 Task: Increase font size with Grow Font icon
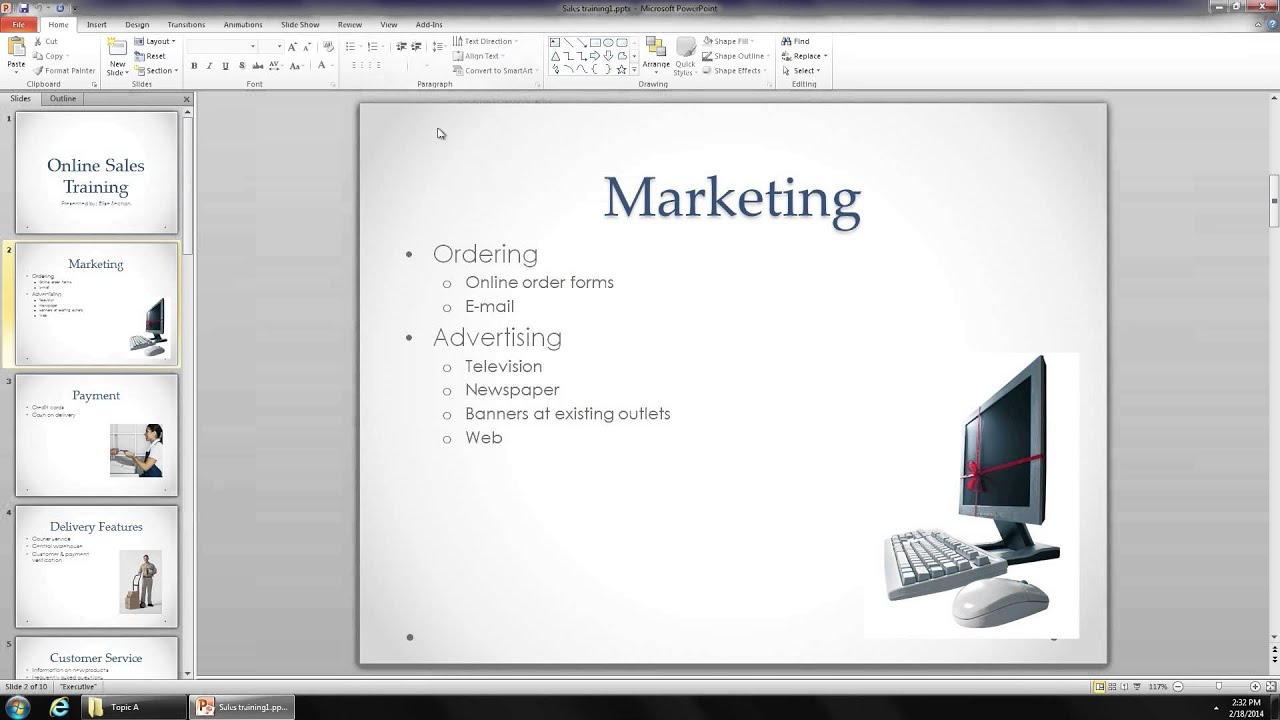pyautogui.click(x=293, y=47)
